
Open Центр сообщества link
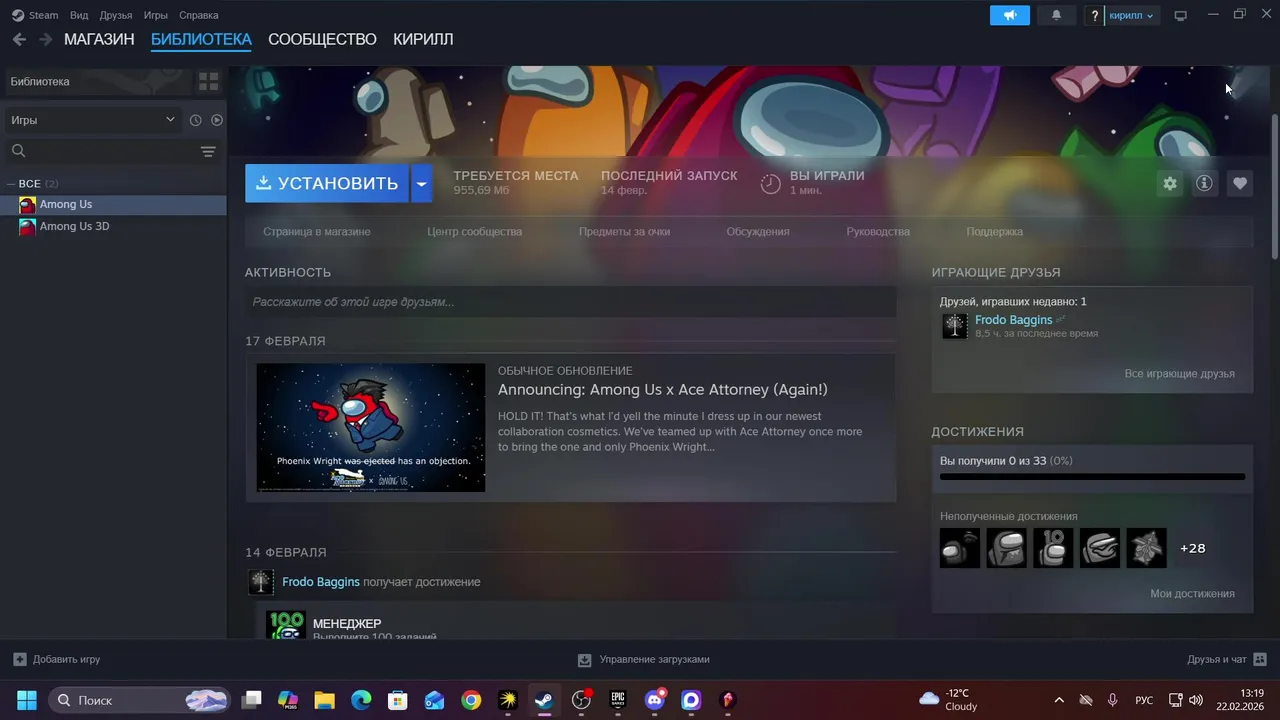tap(474, 231)
